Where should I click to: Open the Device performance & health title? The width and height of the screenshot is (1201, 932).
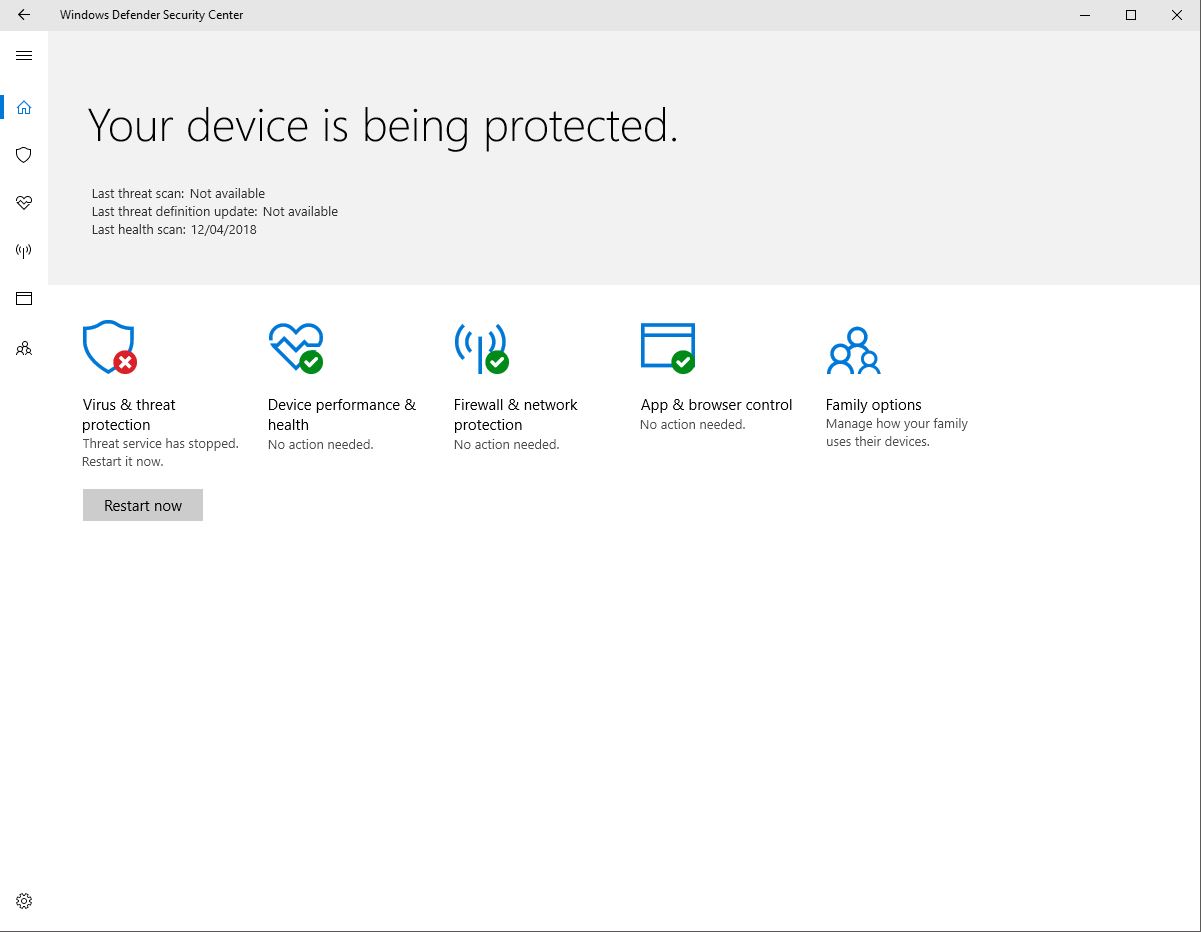[x=342, y=415]
